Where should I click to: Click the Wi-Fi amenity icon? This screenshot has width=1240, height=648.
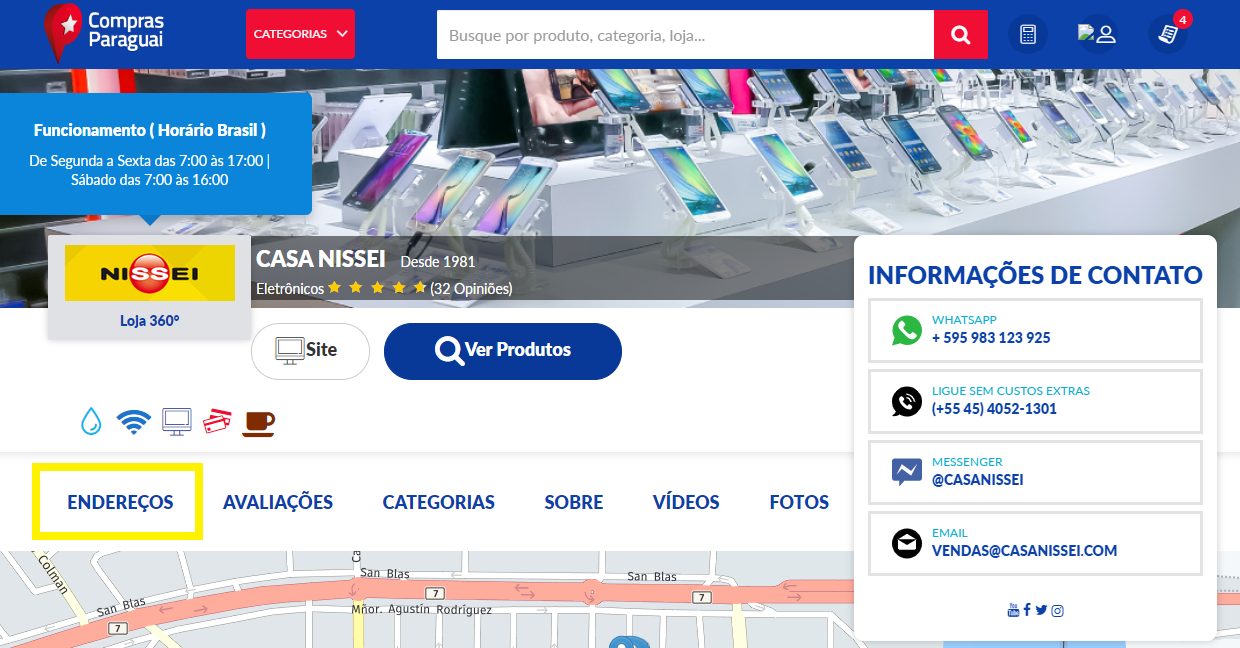tap(133, 422)
